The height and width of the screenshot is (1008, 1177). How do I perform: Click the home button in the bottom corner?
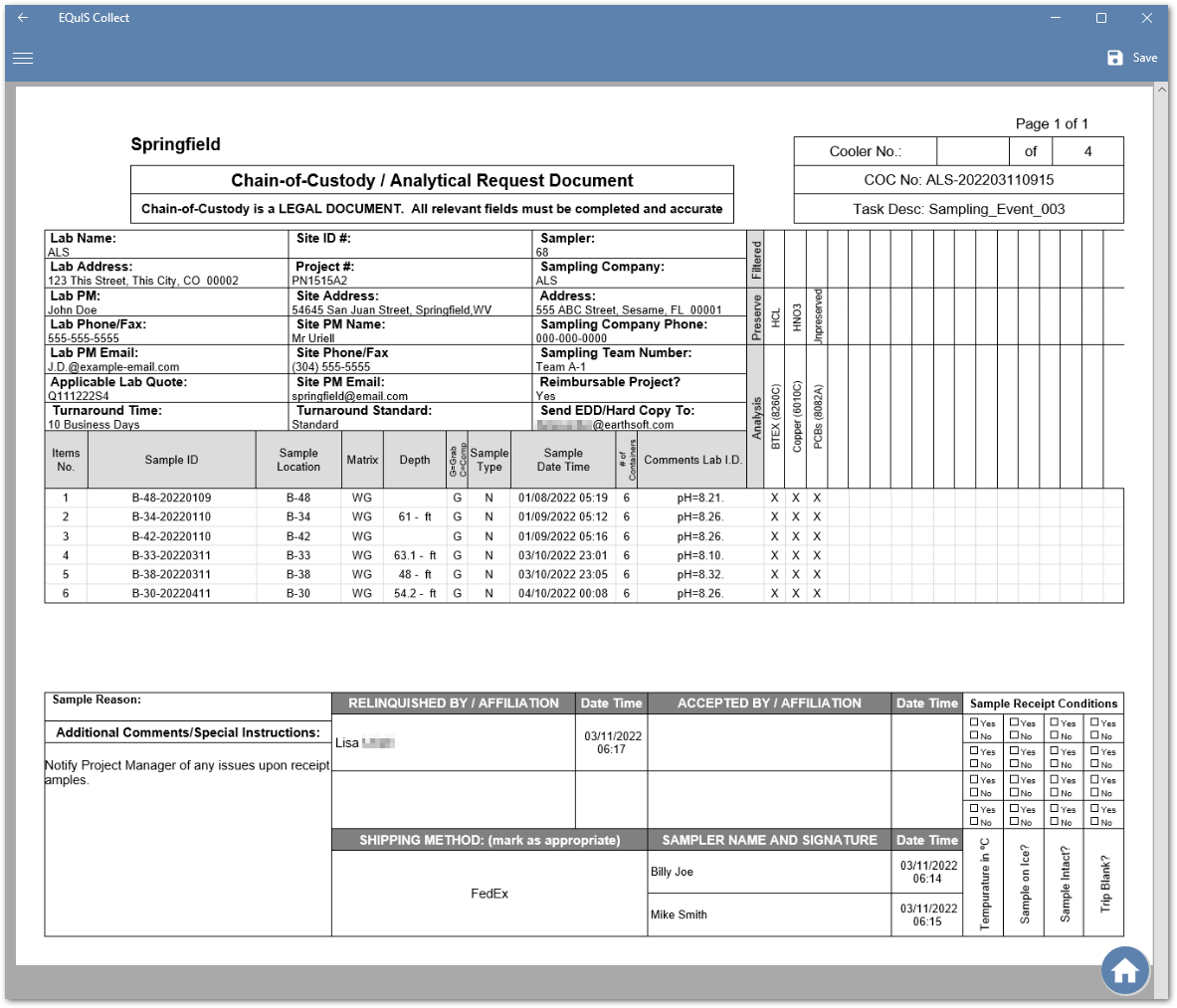click(1125, 970)
